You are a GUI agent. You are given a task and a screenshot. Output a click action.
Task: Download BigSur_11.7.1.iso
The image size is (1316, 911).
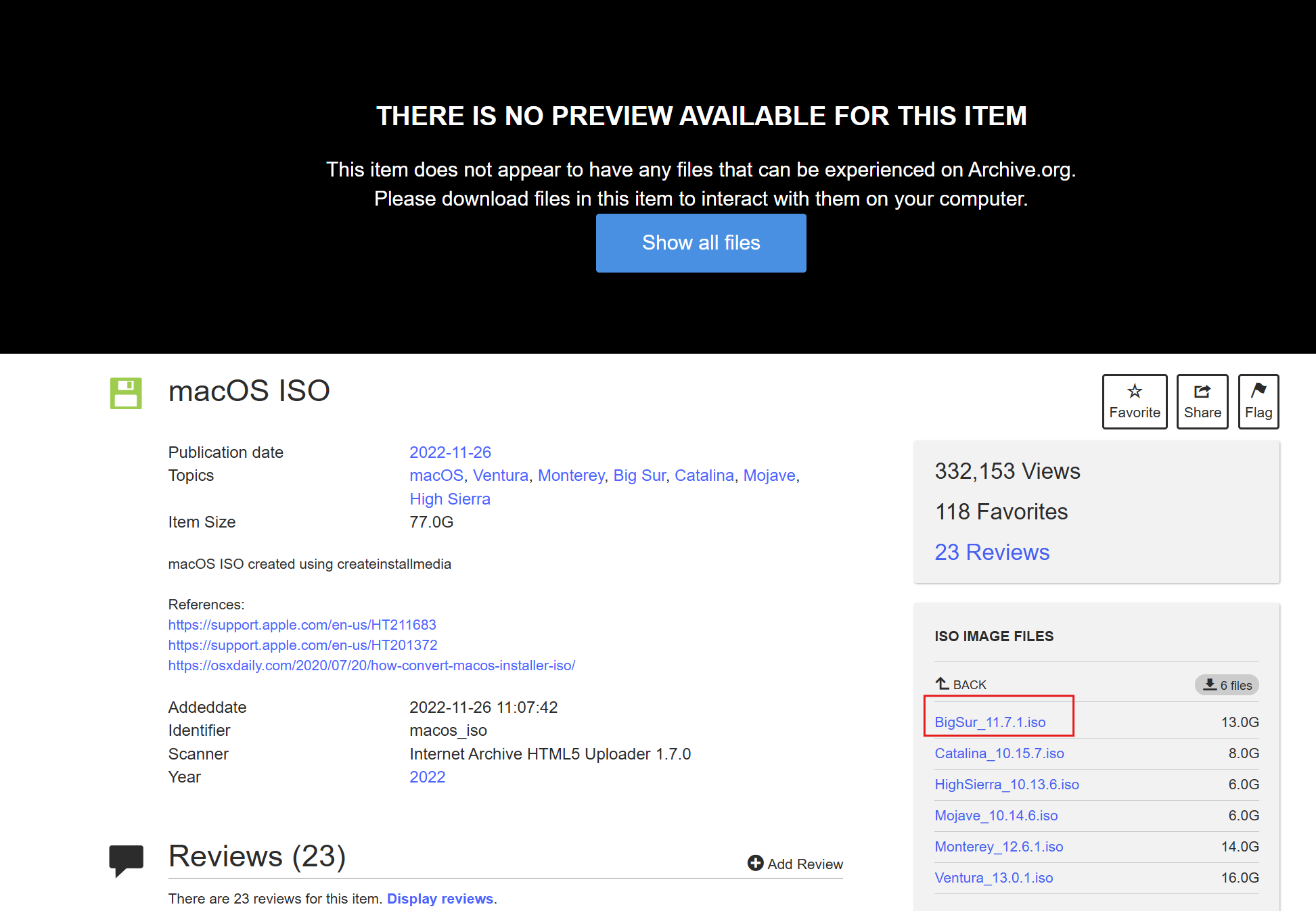(x=990, y=722)
